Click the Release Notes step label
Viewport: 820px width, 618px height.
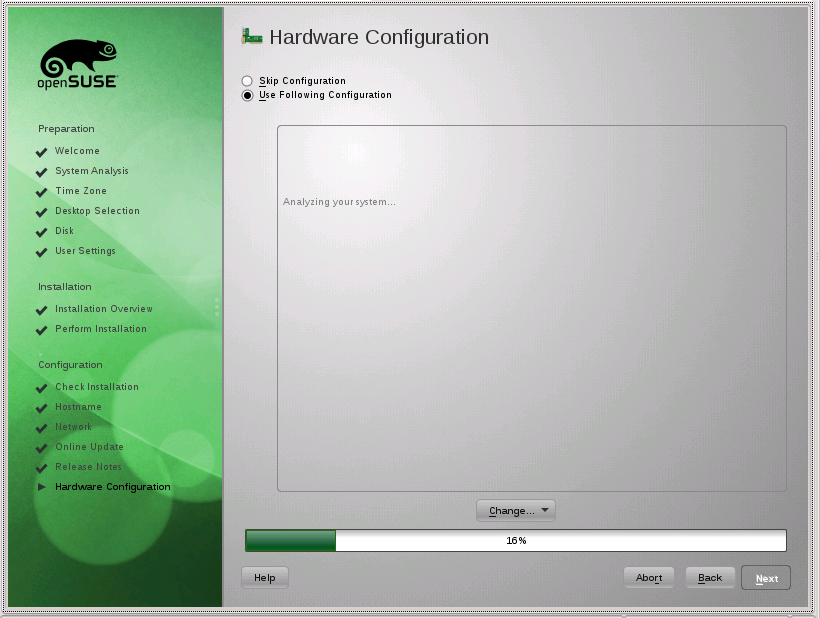tap(88, 467)
